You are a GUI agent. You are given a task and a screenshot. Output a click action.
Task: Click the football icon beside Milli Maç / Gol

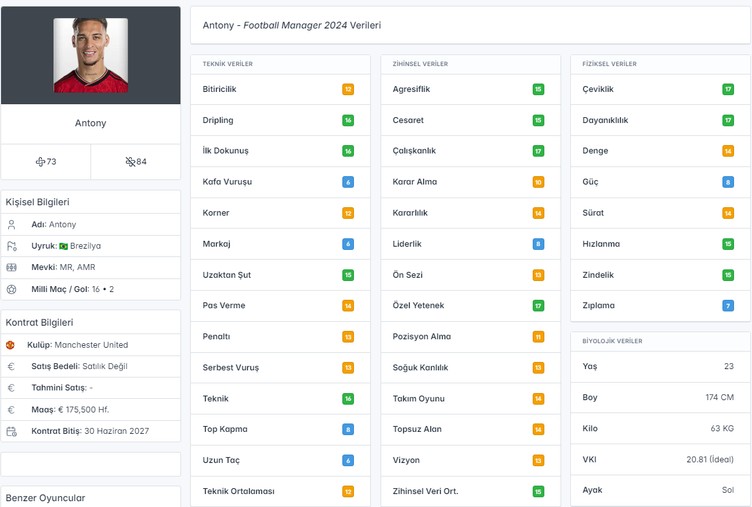pyautogui.click(x=12, y=289)
